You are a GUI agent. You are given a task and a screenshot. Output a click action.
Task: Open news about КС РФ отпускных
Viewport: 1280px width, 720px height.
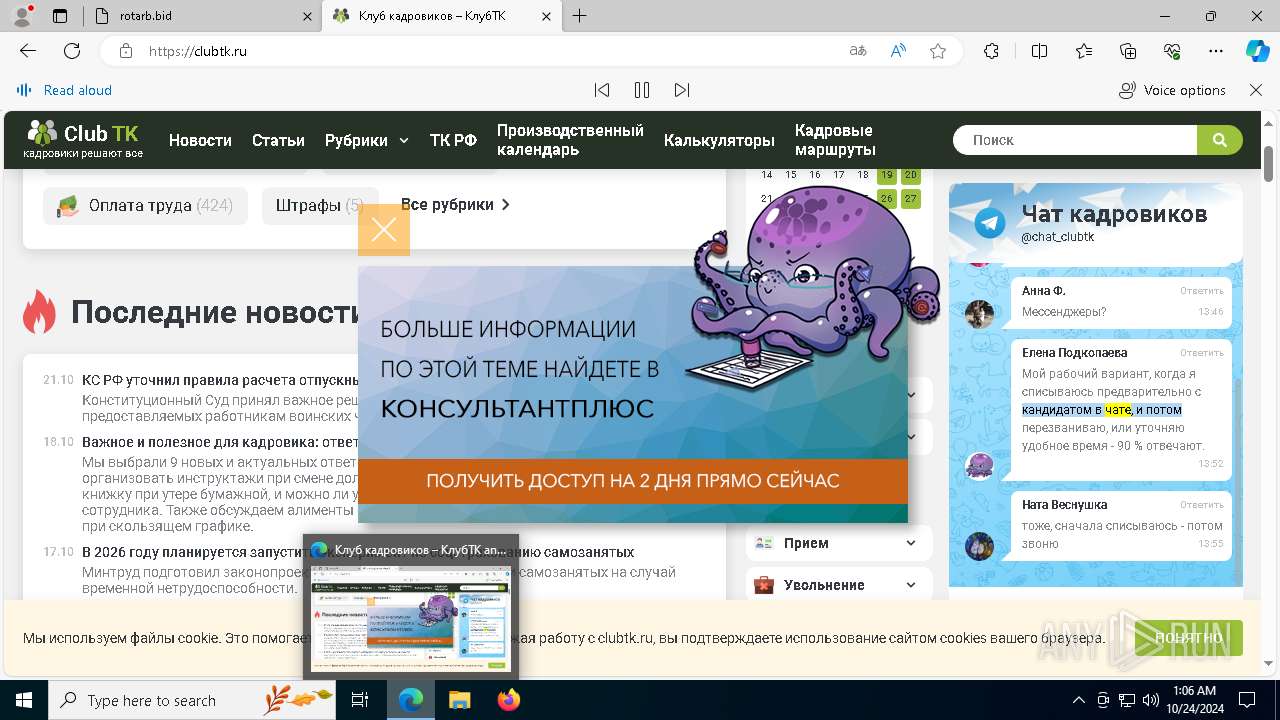220,380
